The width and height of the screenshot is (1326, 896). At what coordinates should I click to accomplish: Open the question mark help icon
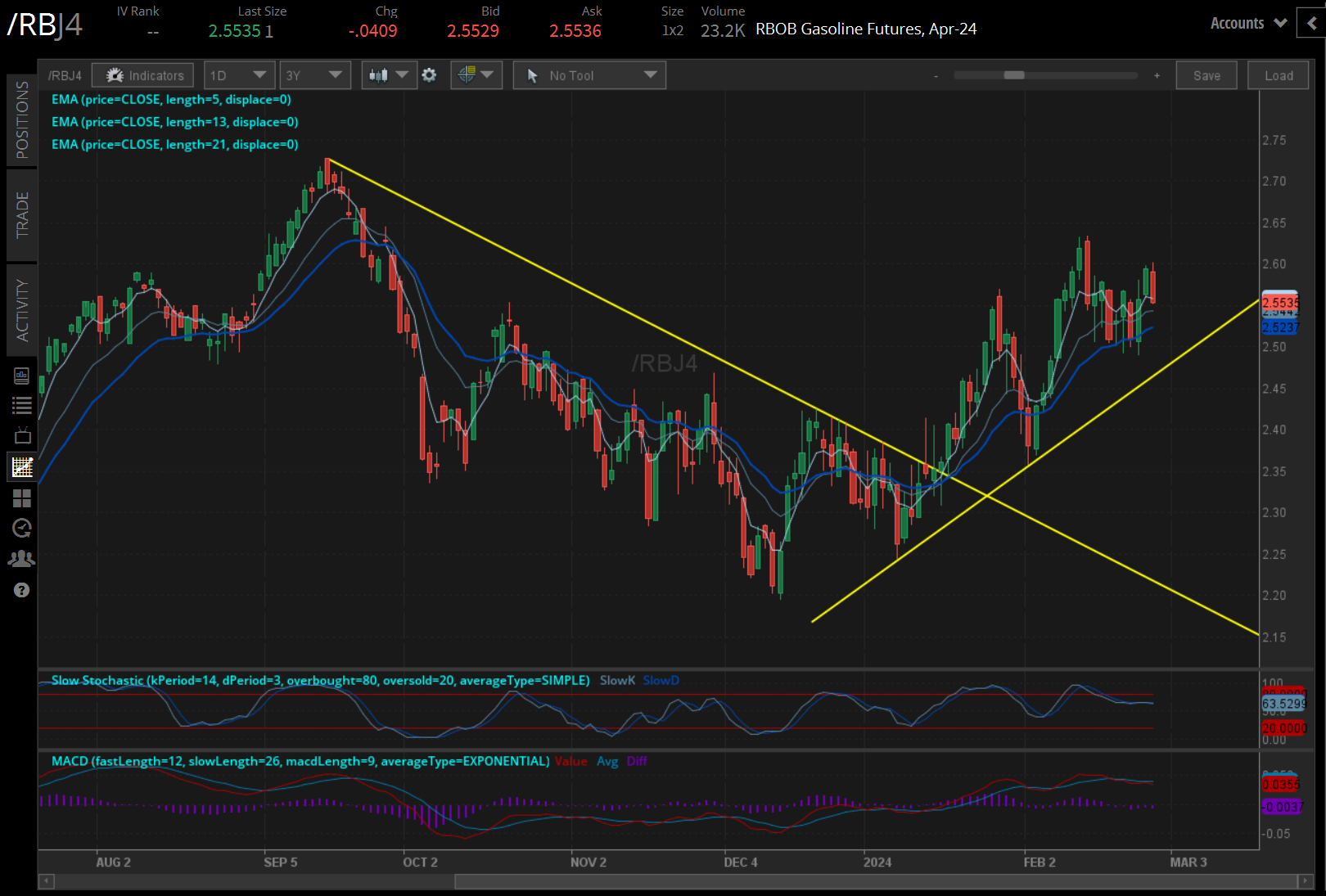[22, 590]
